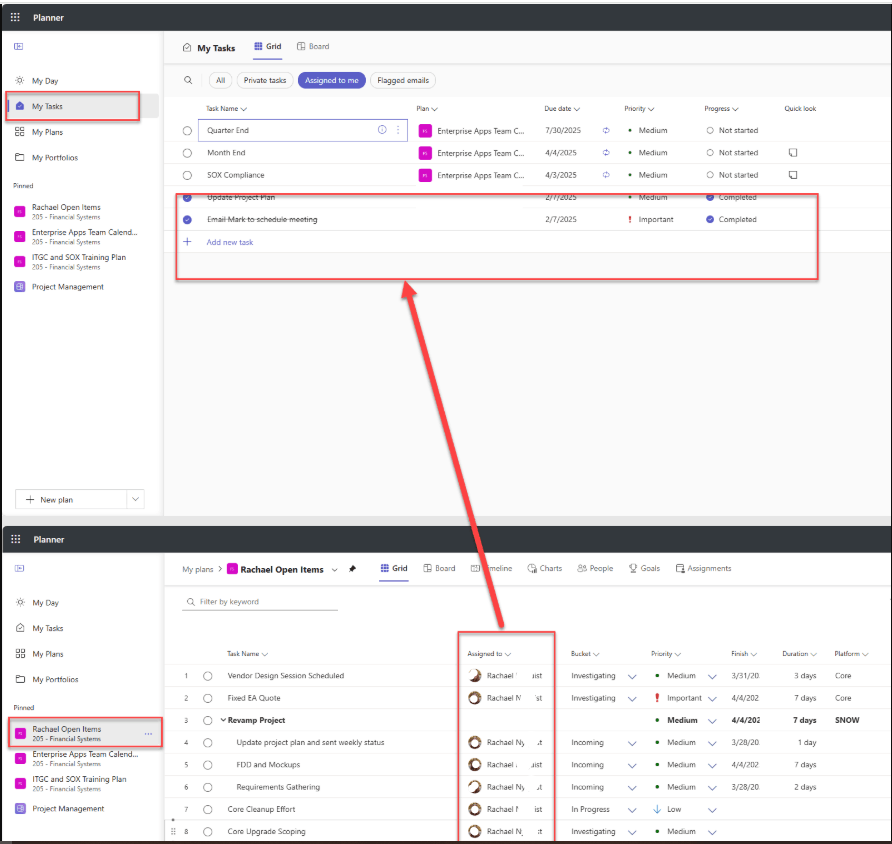Open Bucket dropdown for Vendor Design Session row
The height and width of the screenshot is (844, 892).
632,676
